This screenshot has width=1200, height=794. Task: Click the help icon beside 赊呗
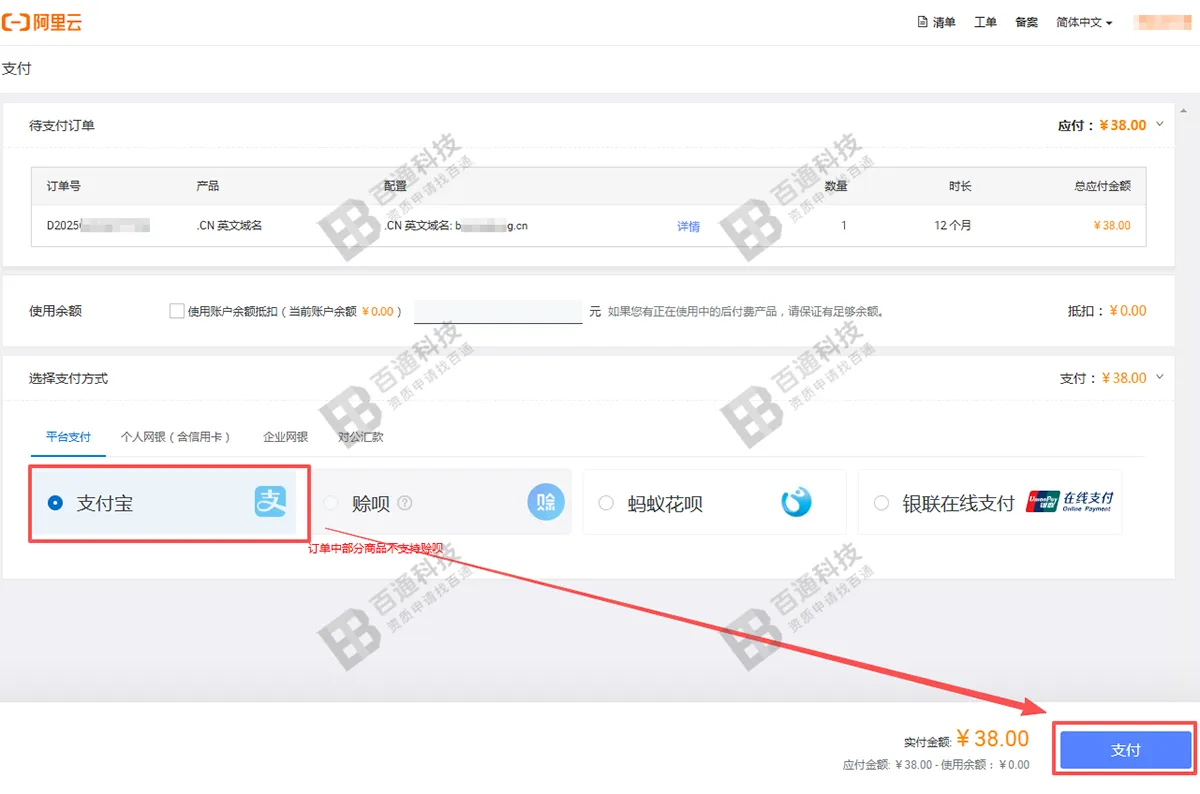tap(405, 503)
